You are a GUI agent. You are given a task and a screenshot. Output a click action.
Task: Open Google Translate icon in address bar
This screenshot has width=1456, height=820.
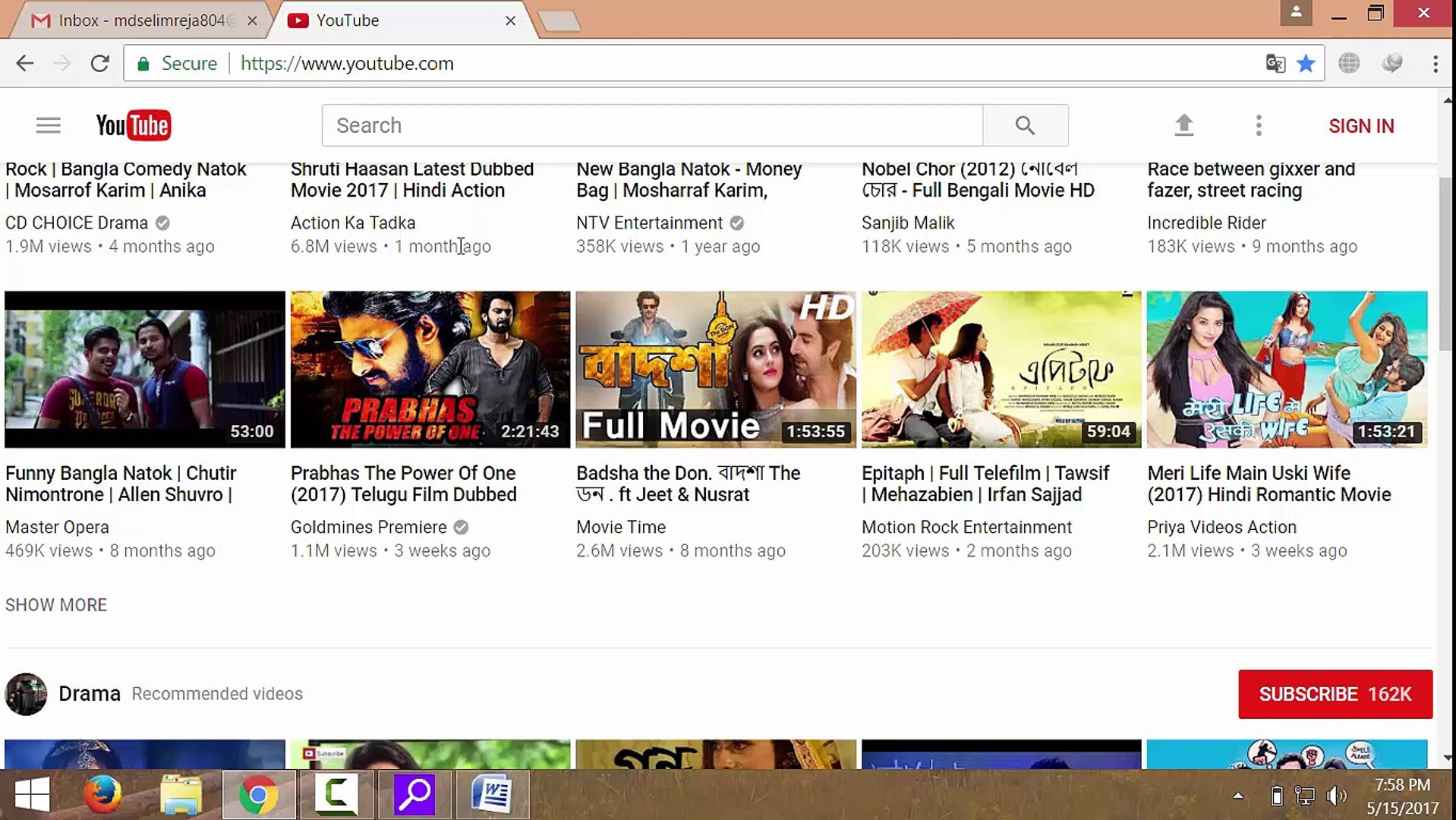[x=1275, y=64]
